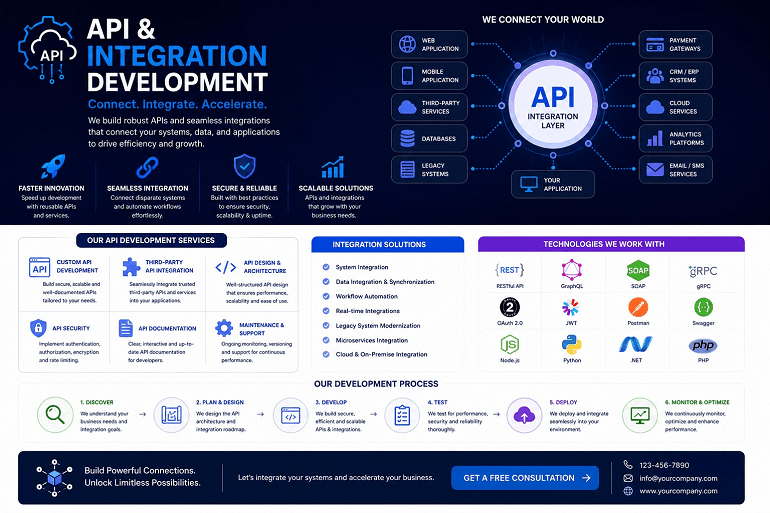This screenshot has height=513, width=770.
Task: Select the check beside Microservices Integration
Action: click(x=326, y=340)
